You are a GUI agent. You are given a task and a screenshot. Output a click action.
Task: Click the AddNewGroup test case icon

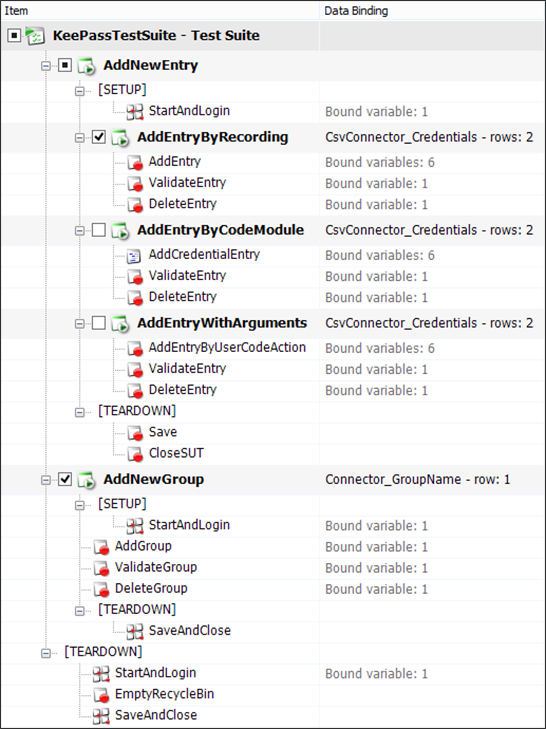87,480
